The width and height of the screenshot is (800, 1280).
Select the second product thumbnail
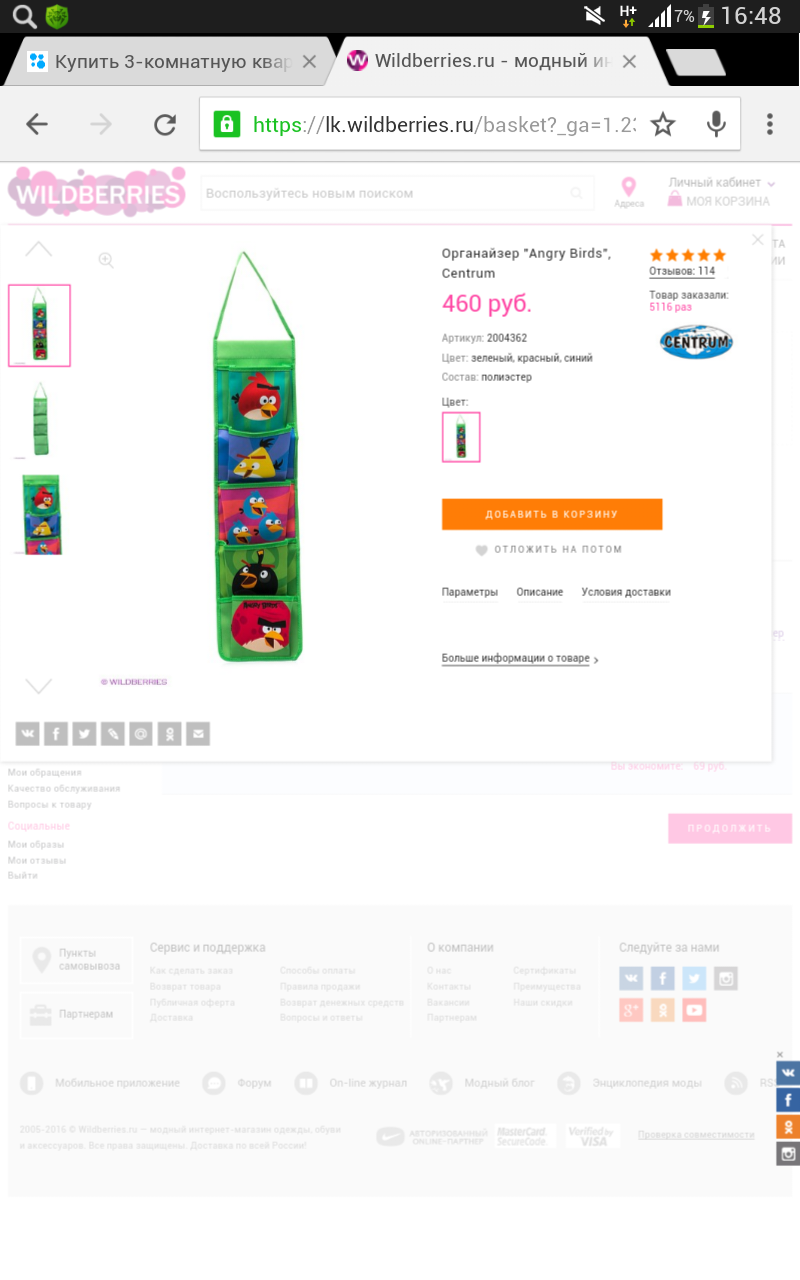[x=40, y=419]
